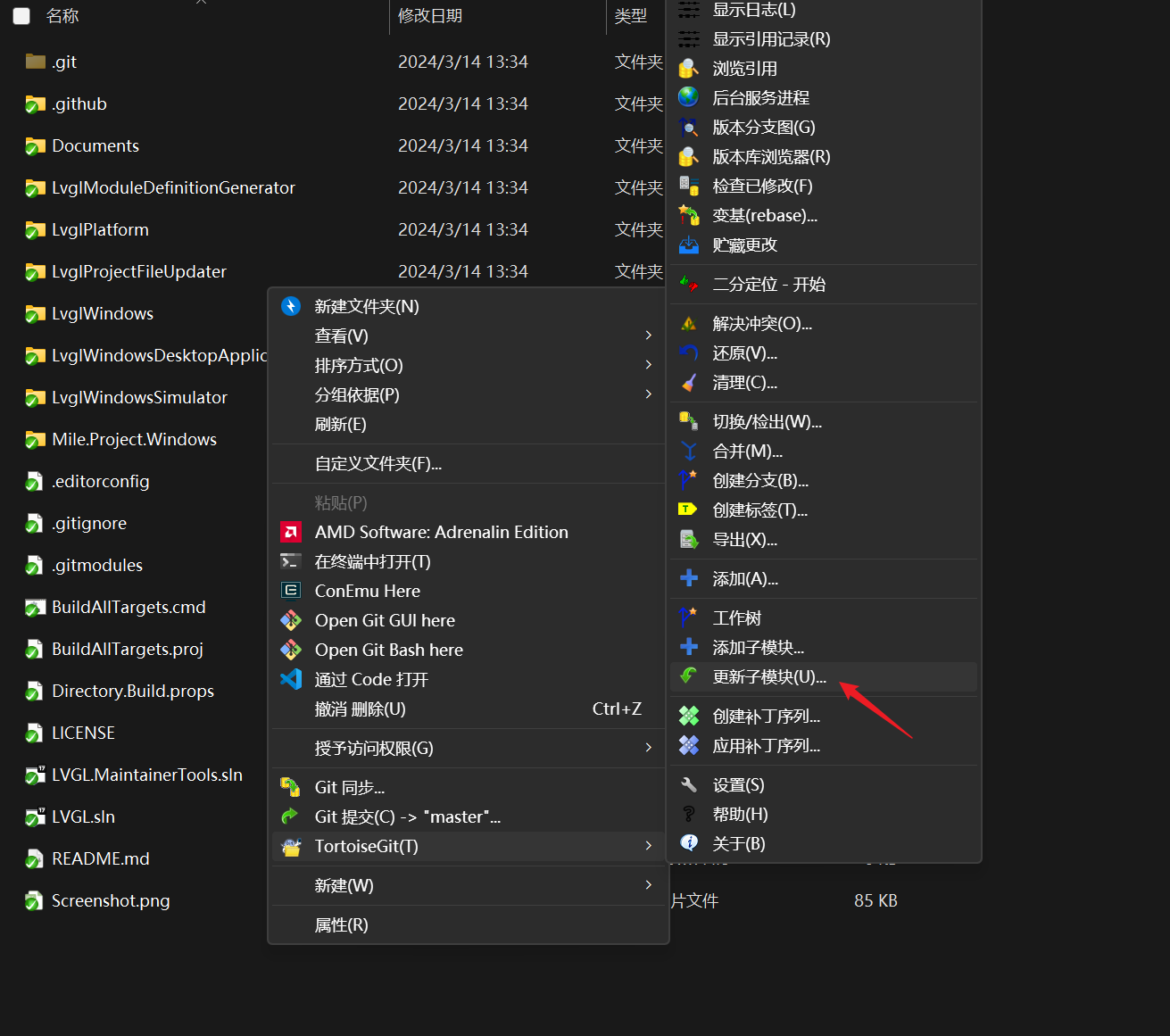
Task: Expand the 排序方式(O) submenu arrow
Action: pos(649,364)
